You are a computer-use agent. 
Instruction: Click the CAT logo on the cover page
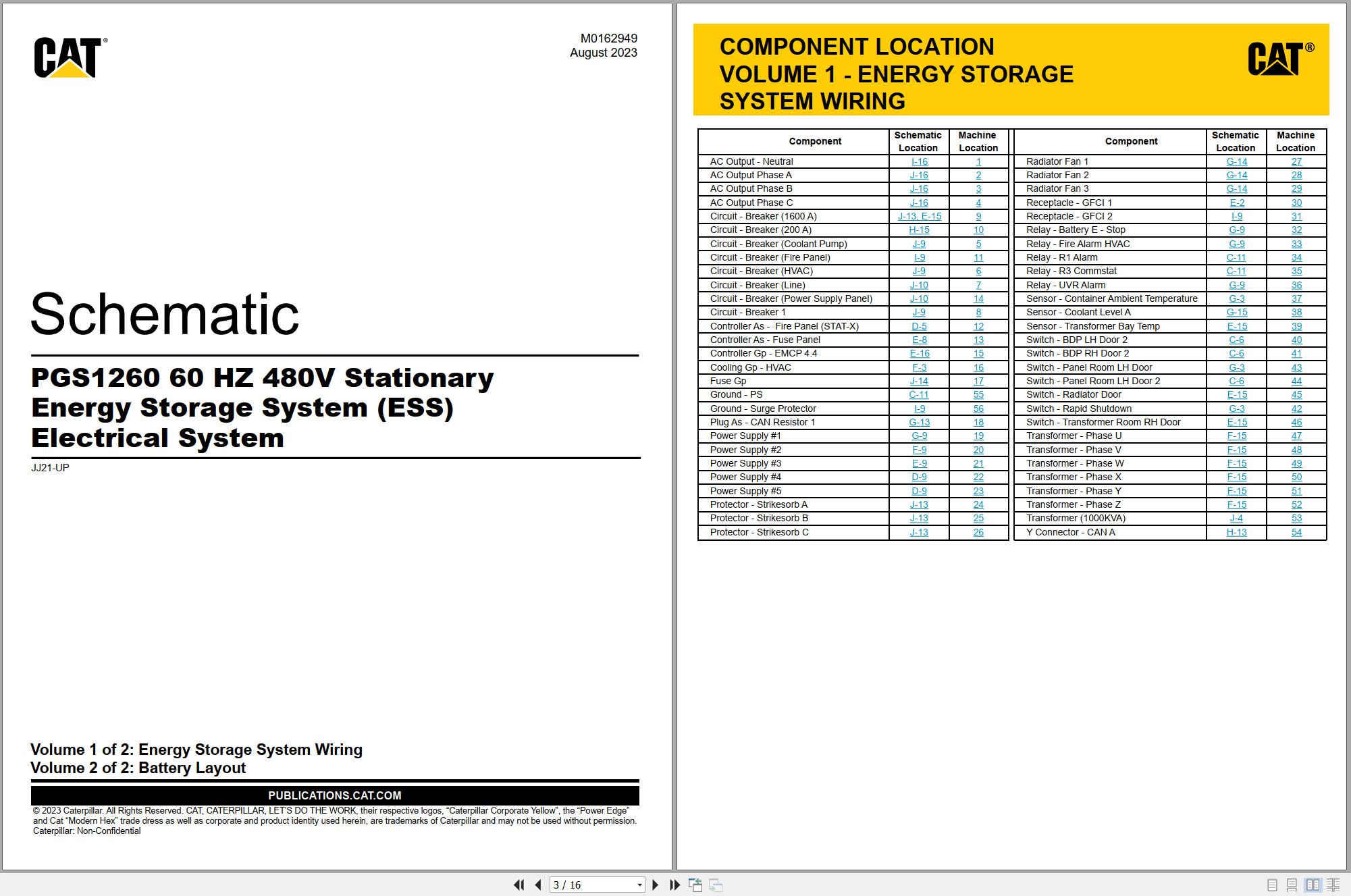tap(70, 57)
